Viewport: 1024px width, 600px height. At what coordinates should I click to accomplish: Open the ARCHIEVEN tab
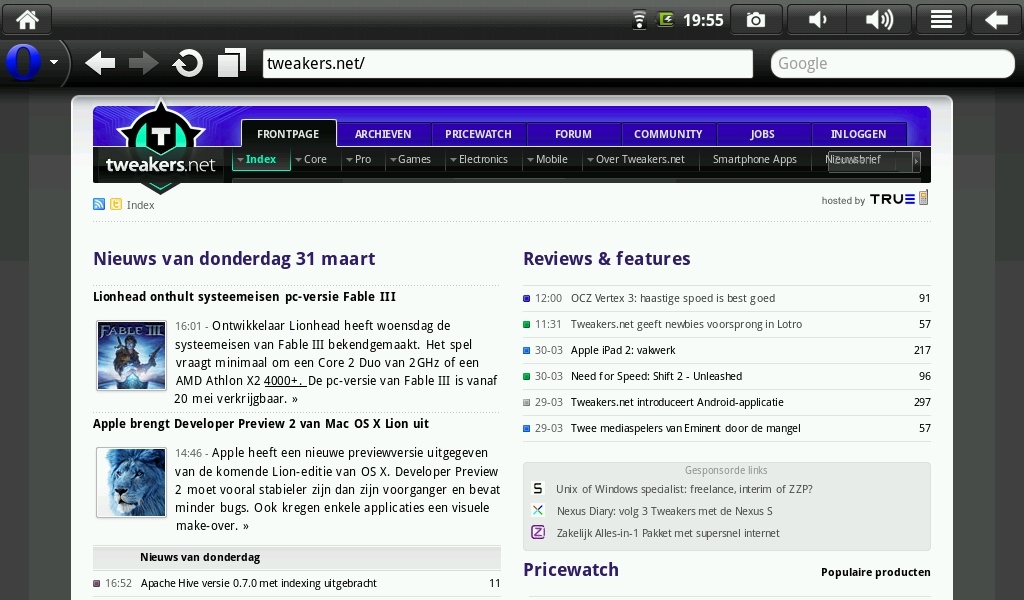(x=383, y=134)
